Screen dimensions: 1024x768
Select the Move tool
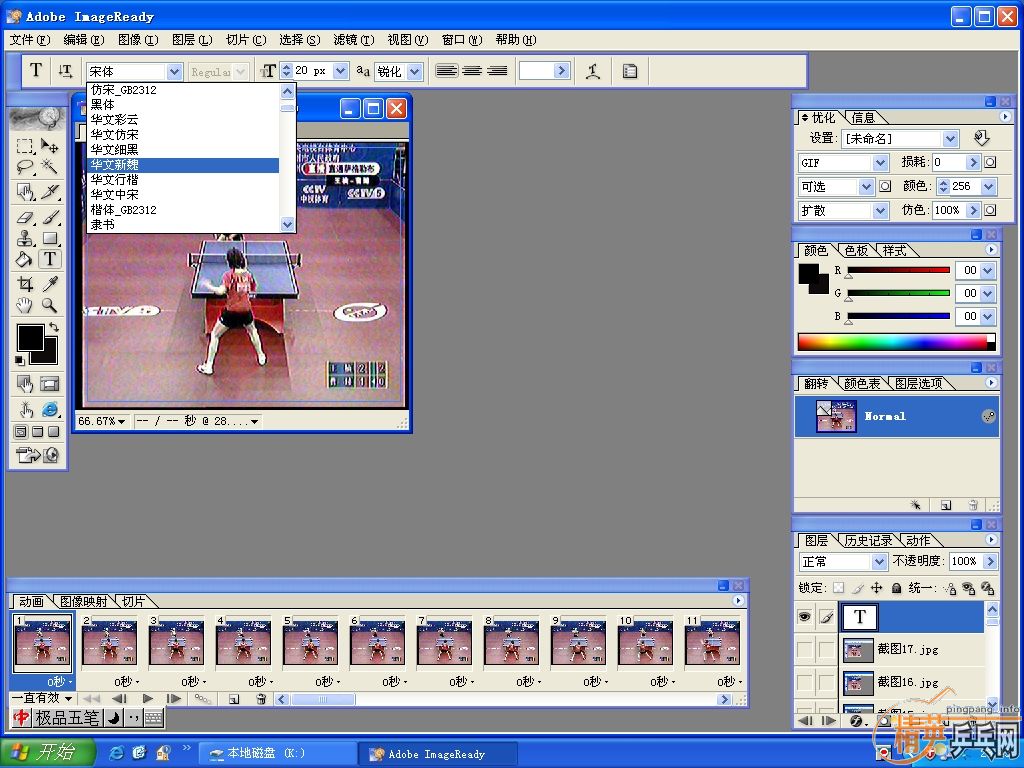[50, 145]
